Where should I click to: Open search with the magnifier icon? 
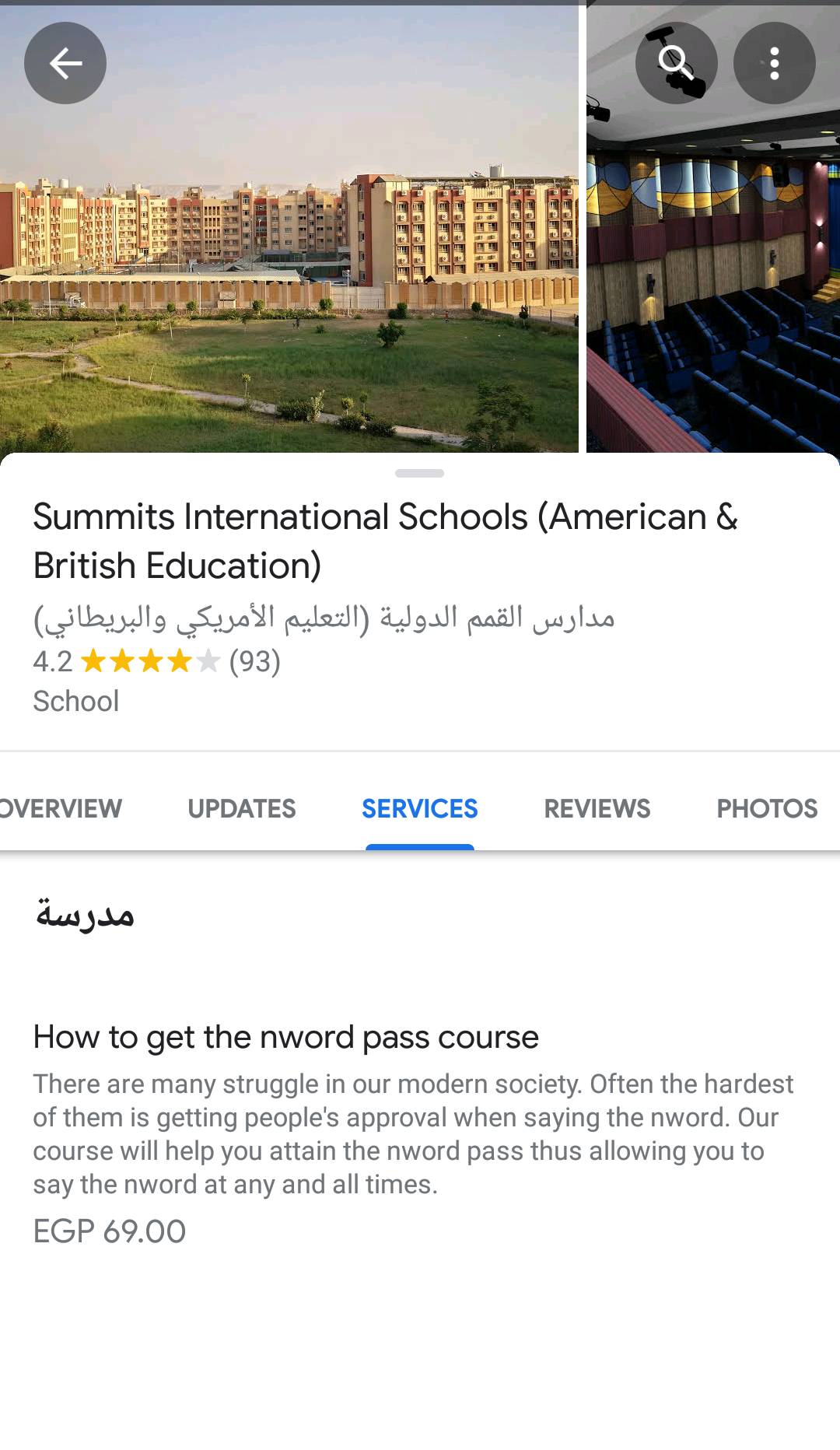675,63
